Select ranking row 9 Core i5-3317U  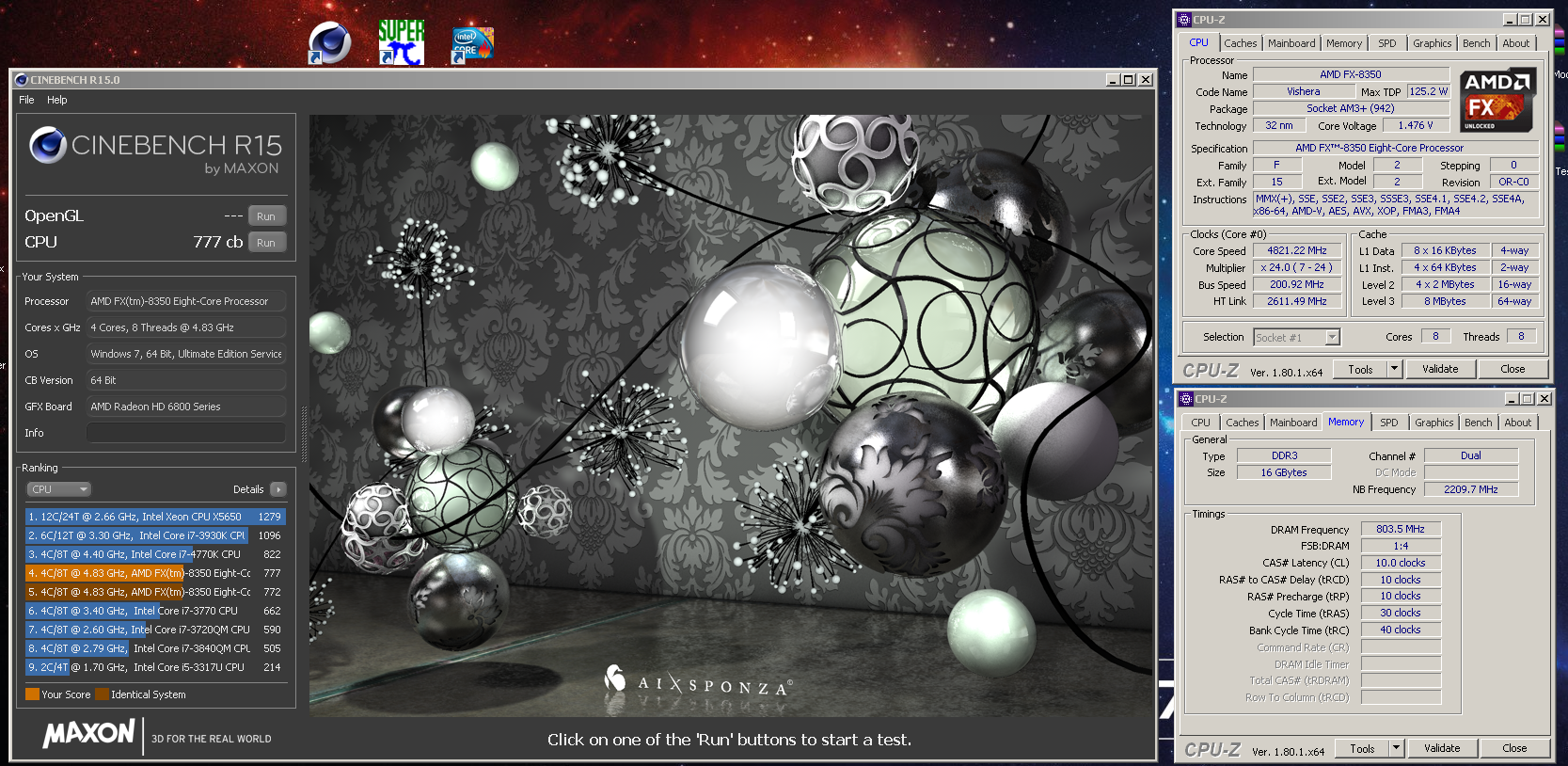pos(155,667)
